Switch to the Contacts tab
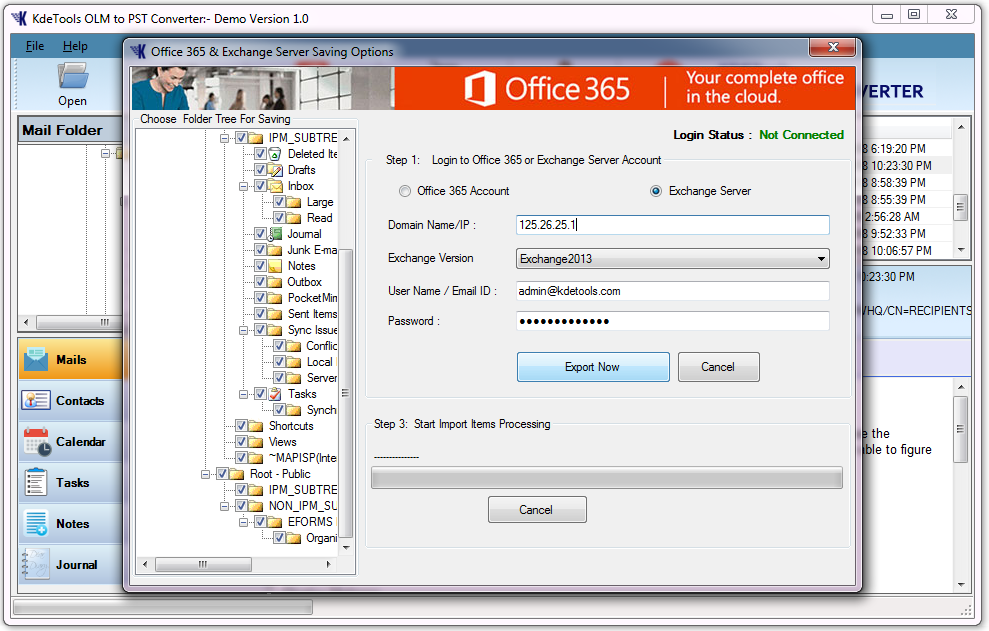This screenshot has height=631, width=989. point(71,400)
